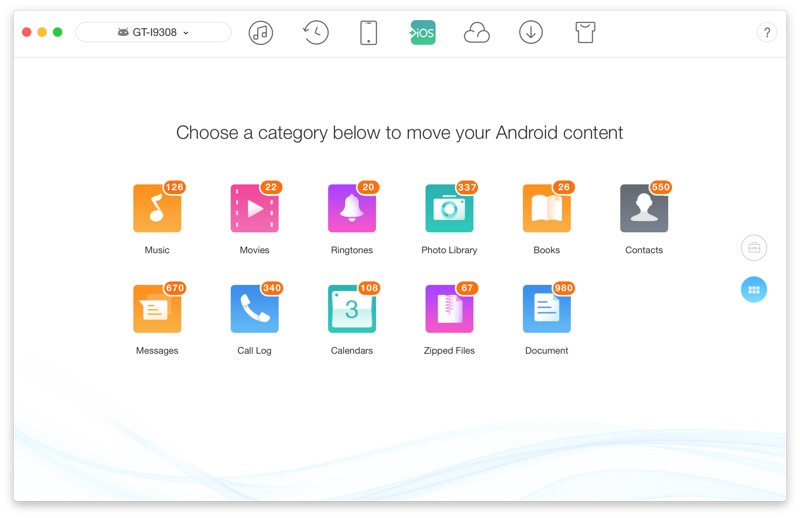Select the Call Log category

pos(255,309)
